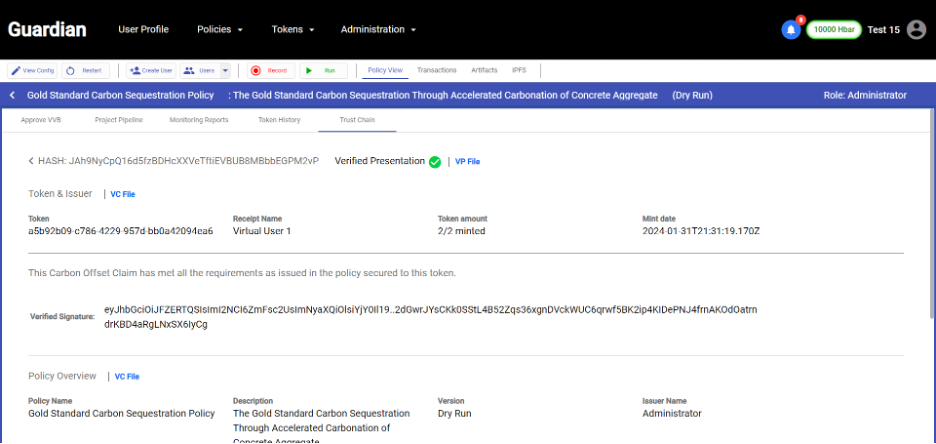Start recording with the Record button
The image size is (936, 444).
pyautogui.click(x=270, y=71)
